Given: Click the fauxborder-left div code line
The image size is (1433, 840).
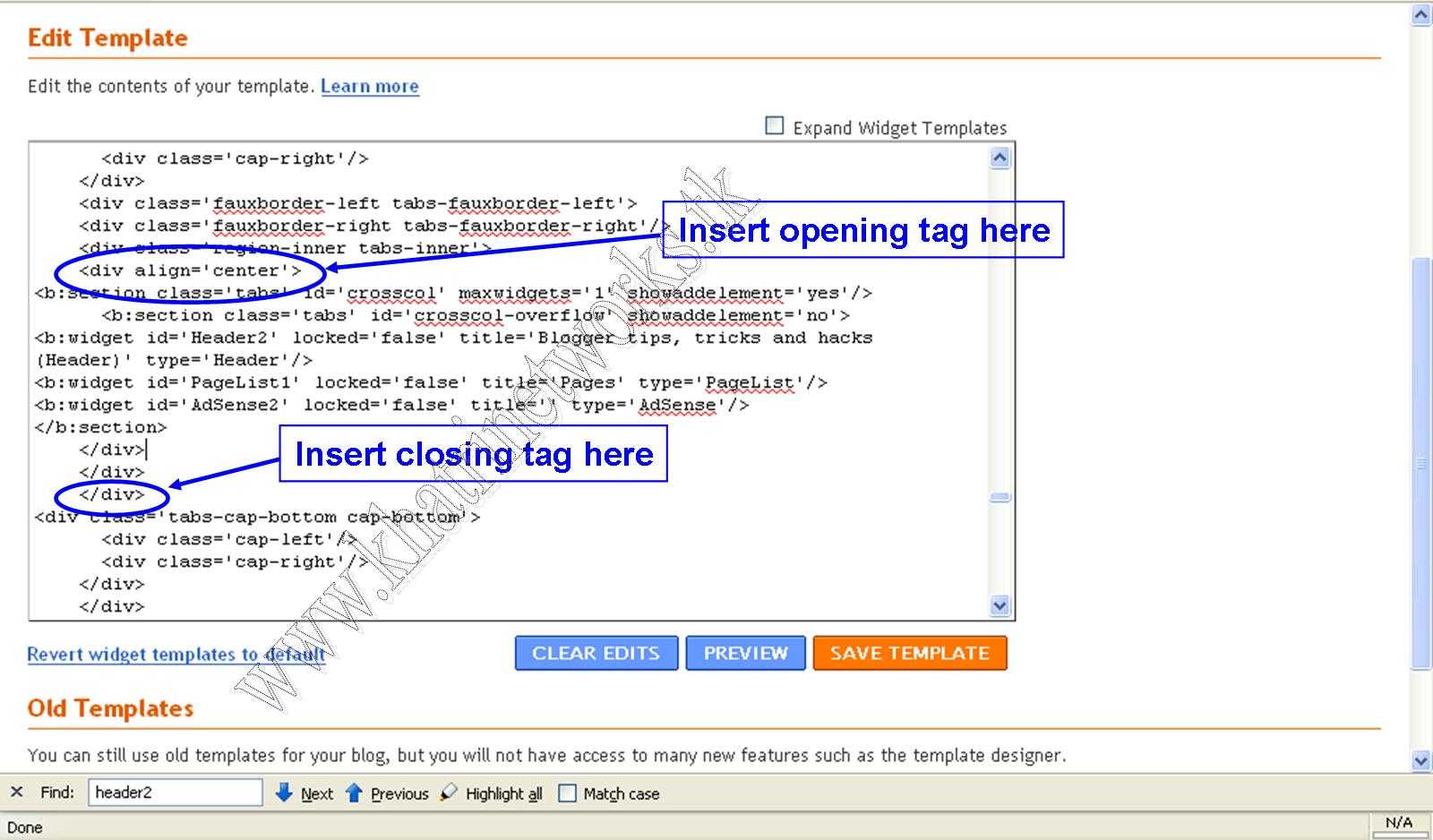Looking at the screenshot, I should click(x=358, y=203).
